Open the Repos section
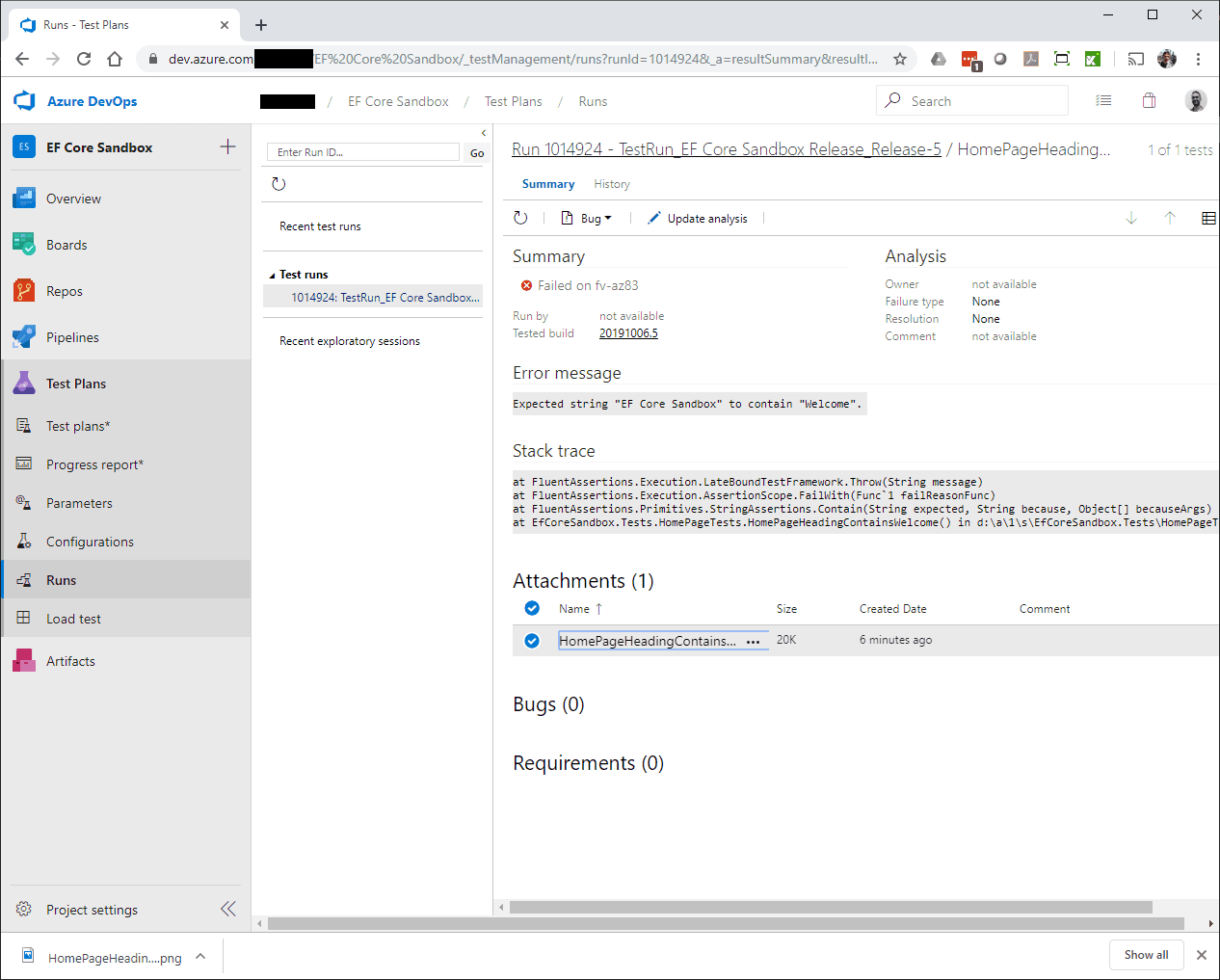This screenshot has width=1220, height=980. coord(65,291)
